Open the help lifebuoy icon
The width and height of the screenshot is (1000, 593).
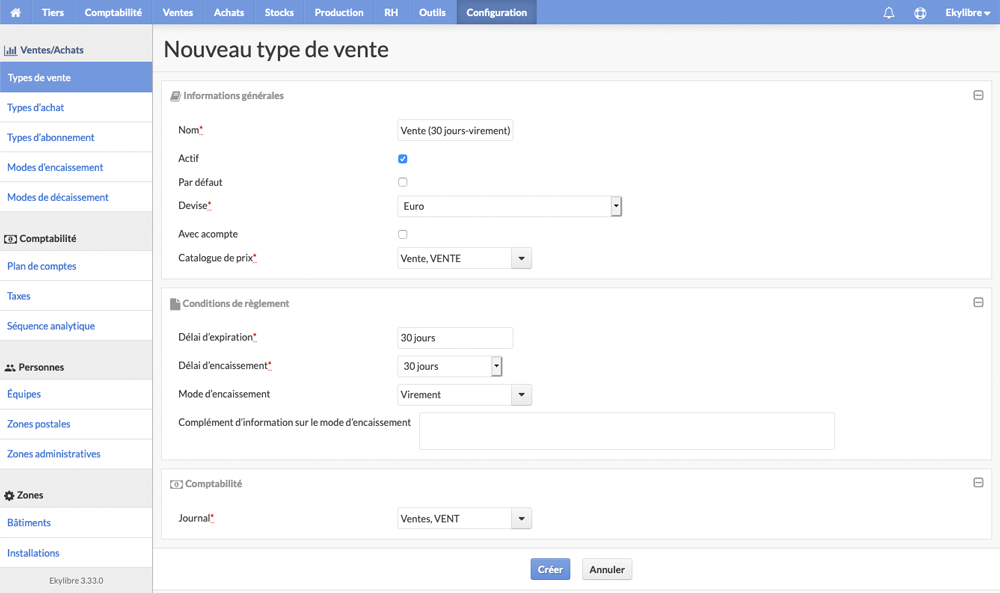tap(920, 13)
